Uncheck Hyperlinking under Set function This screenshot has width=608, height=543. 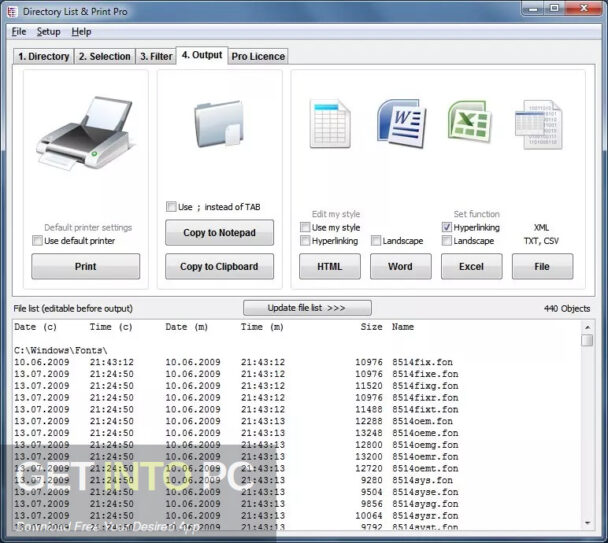point(447,227)
